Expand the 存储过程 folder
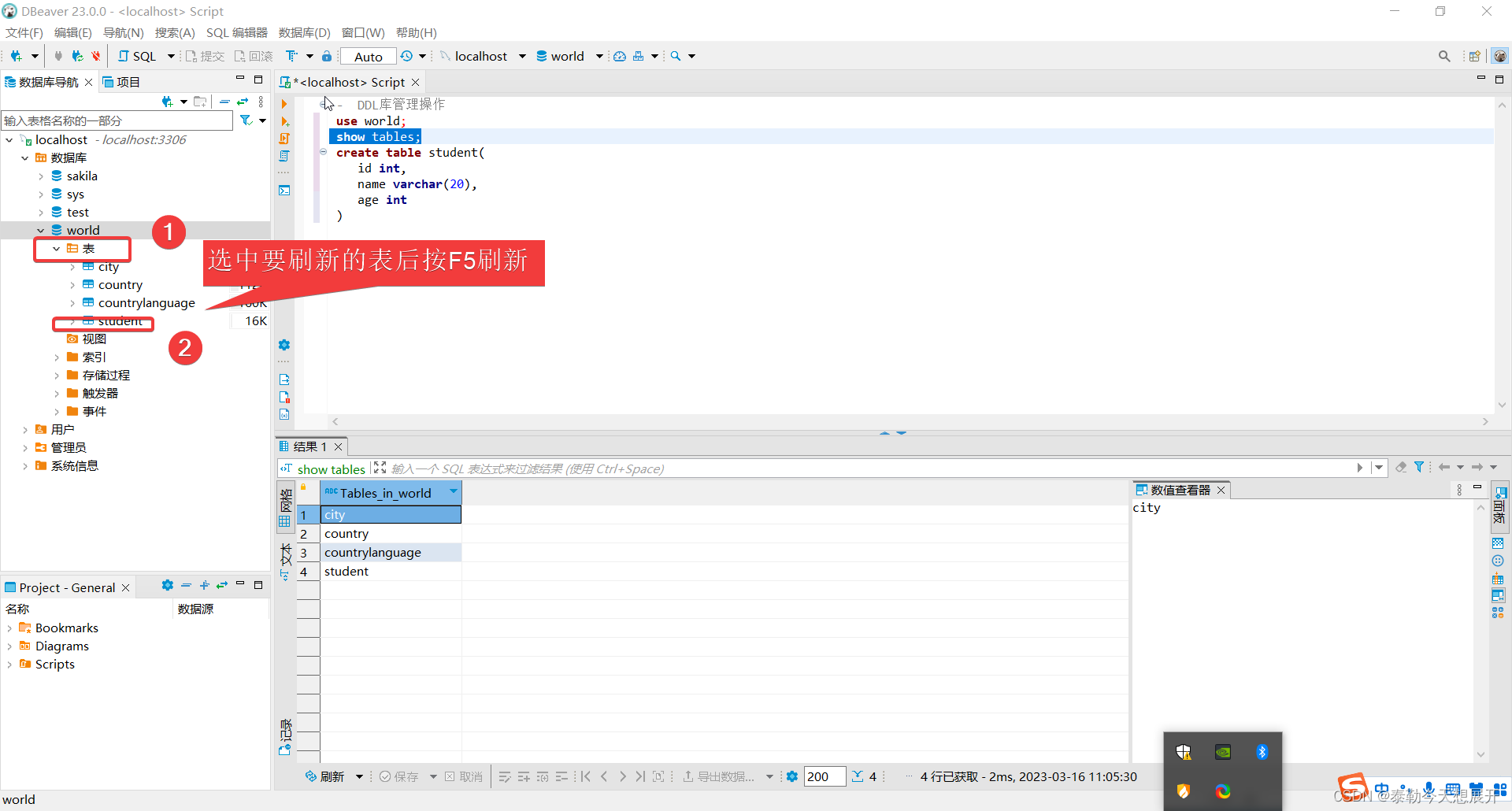This screenshot has width=1512, height=811. click(57, 375)
